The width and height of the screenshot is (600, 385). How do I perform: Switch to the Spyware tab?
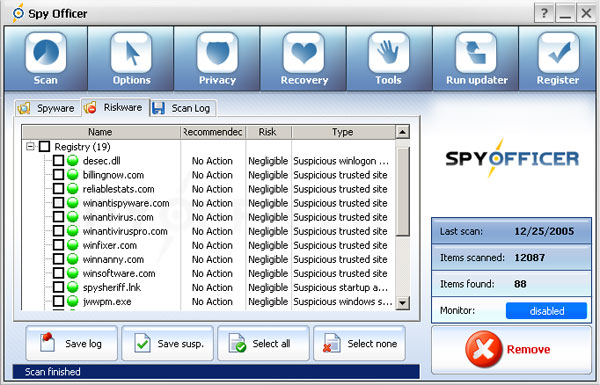pos(47,108)
